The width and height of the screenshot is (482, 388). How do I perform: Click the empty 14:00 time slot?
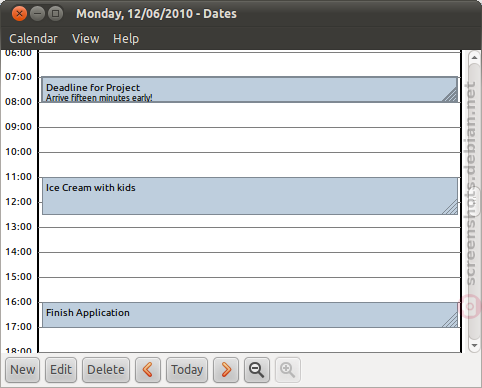point(249,265)
